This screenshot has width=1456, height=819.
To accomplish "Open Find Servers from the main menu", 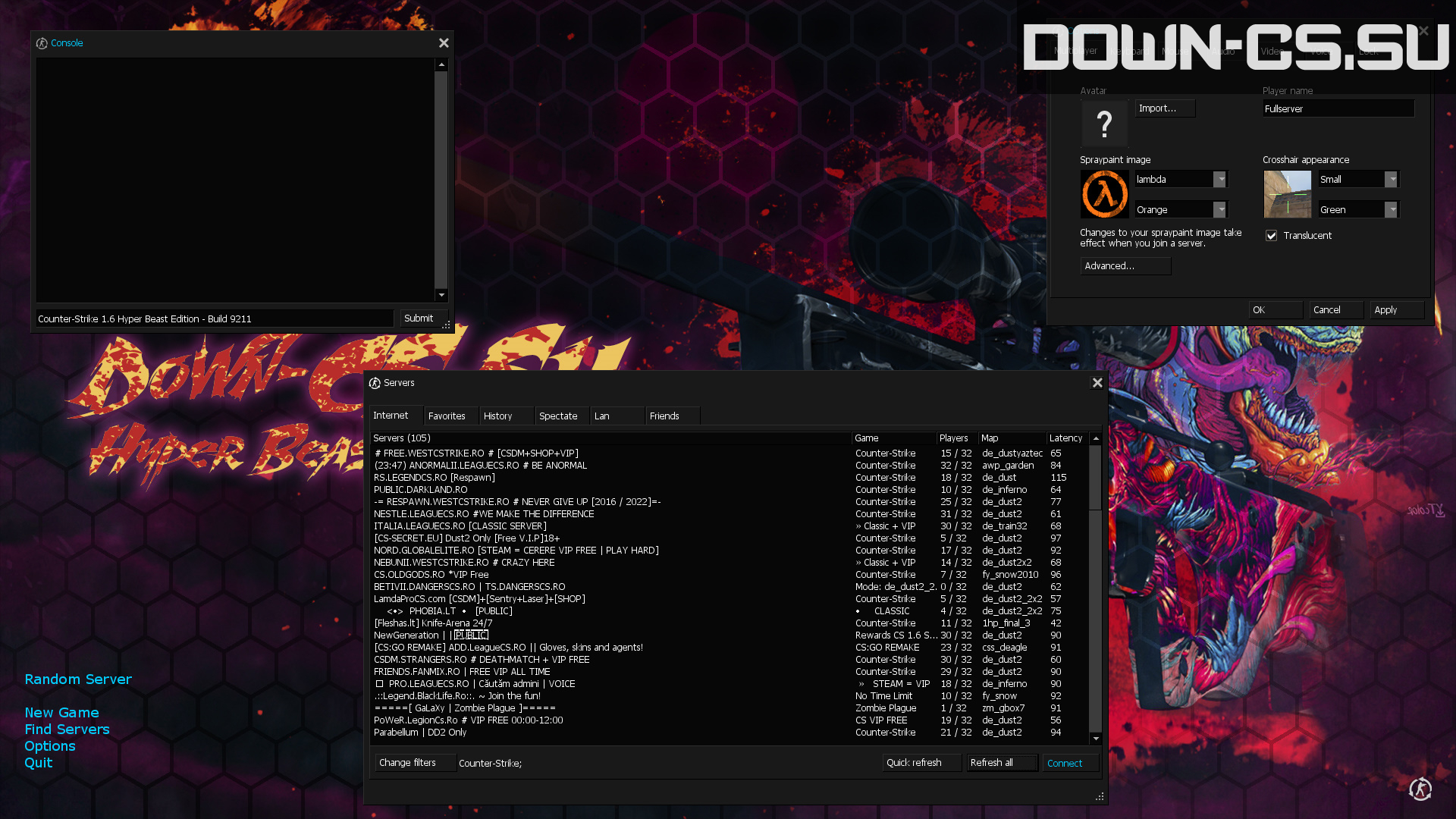I will tap(67, 730).
